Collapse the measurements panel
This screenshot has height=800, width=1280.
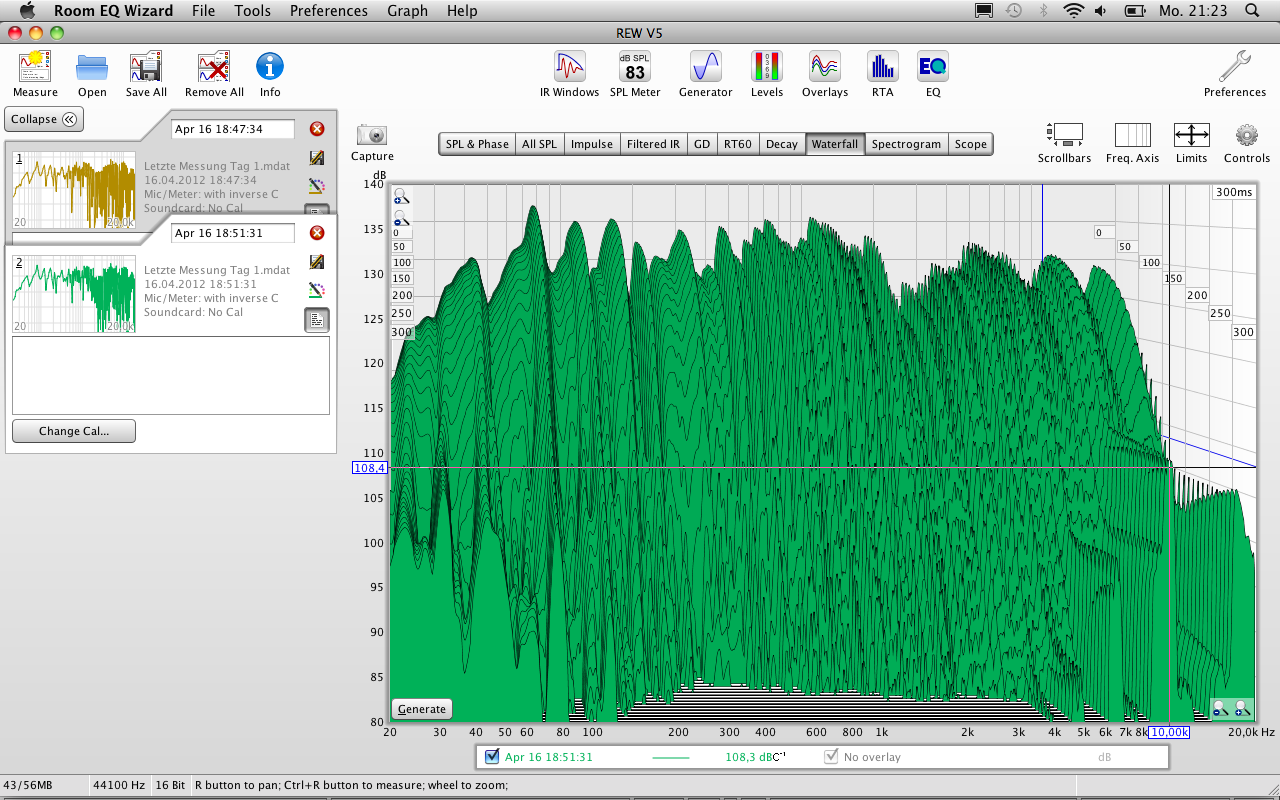44,119
